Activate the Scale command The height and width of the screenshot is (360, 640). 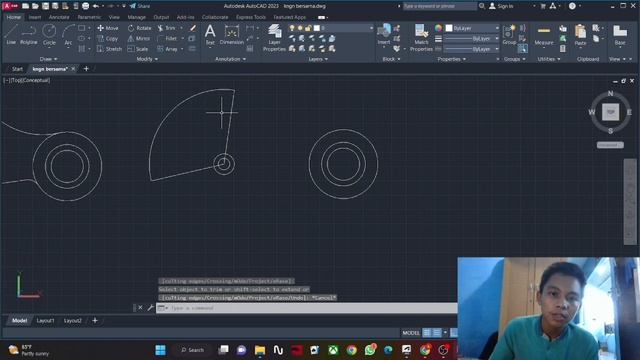click(x=138, y=49)
